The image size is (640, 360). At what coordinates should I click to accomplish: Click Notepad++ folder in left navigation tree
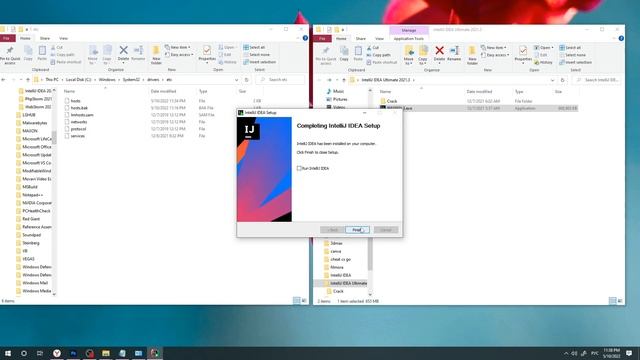point(33,195)
